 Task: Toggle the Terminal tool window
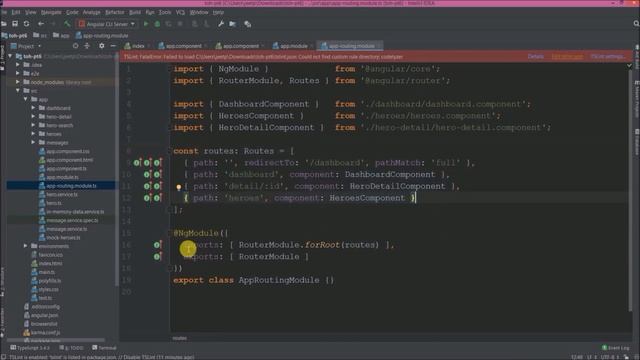click(104, 348)
